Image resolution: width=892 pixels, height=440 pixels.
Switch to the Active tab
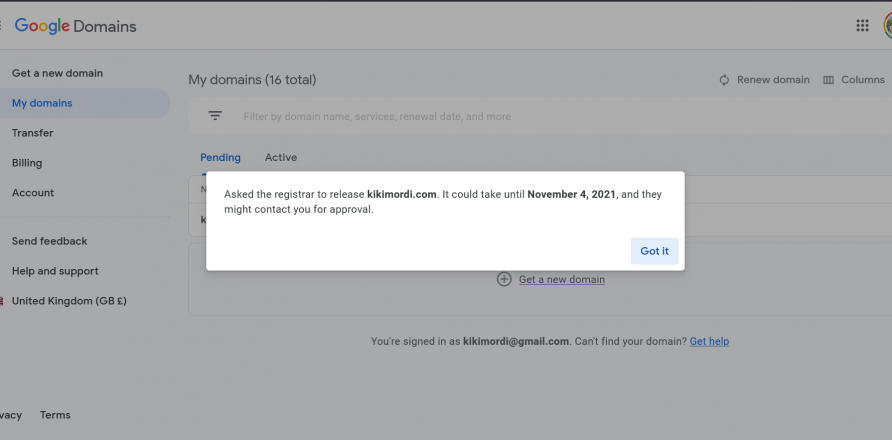coord(280,158)
